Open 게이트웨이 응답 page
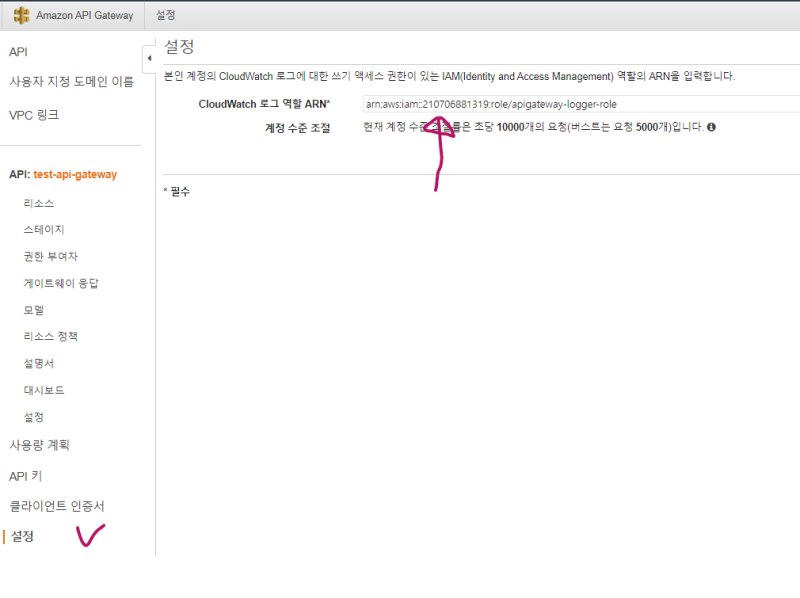The width and height of the screenshot is (800, 598). tap(61, 283)
